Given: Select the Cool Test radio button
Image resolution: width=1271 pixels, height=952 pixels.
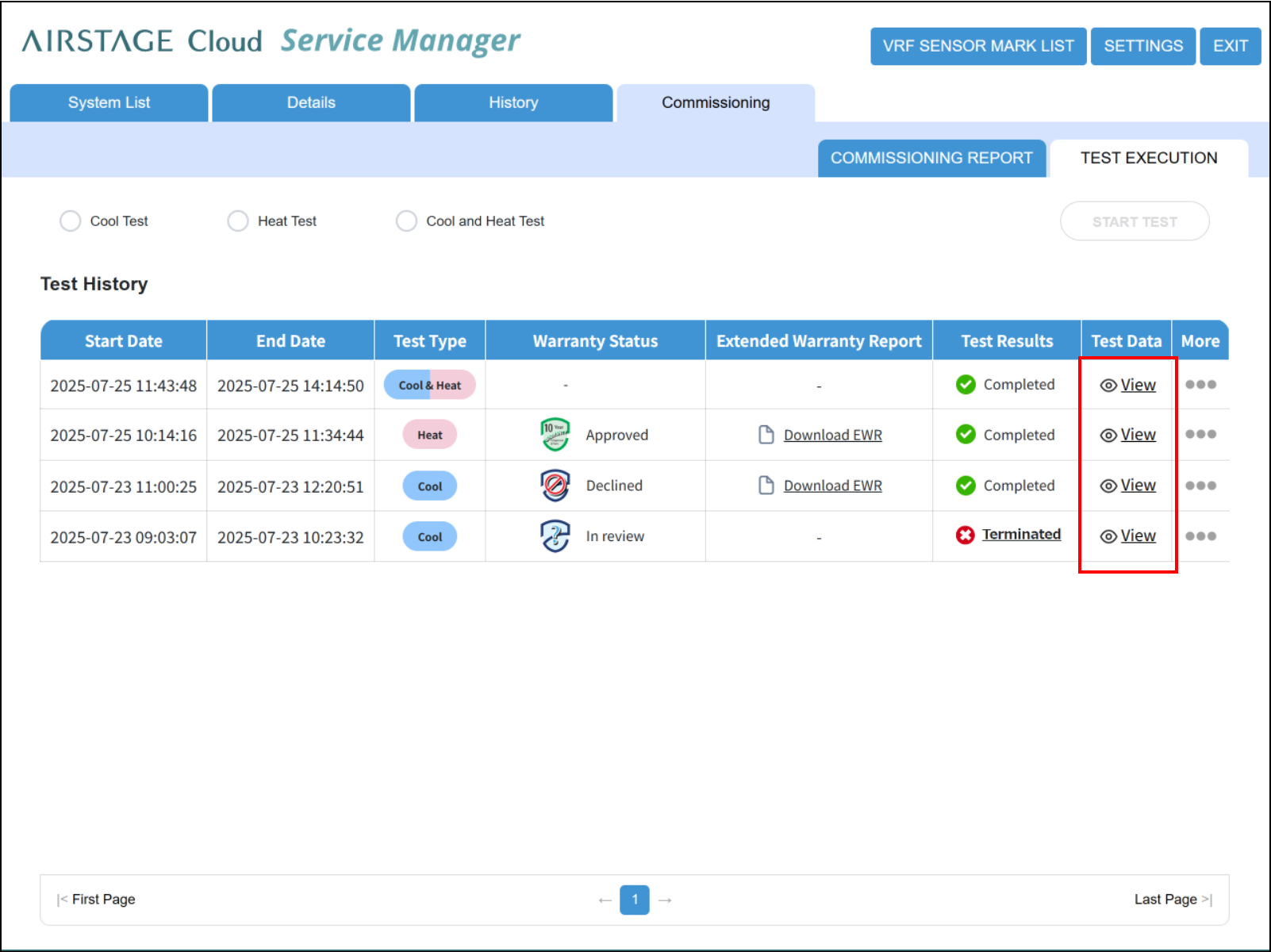Looking at the screenshot, I should point(71,221).
